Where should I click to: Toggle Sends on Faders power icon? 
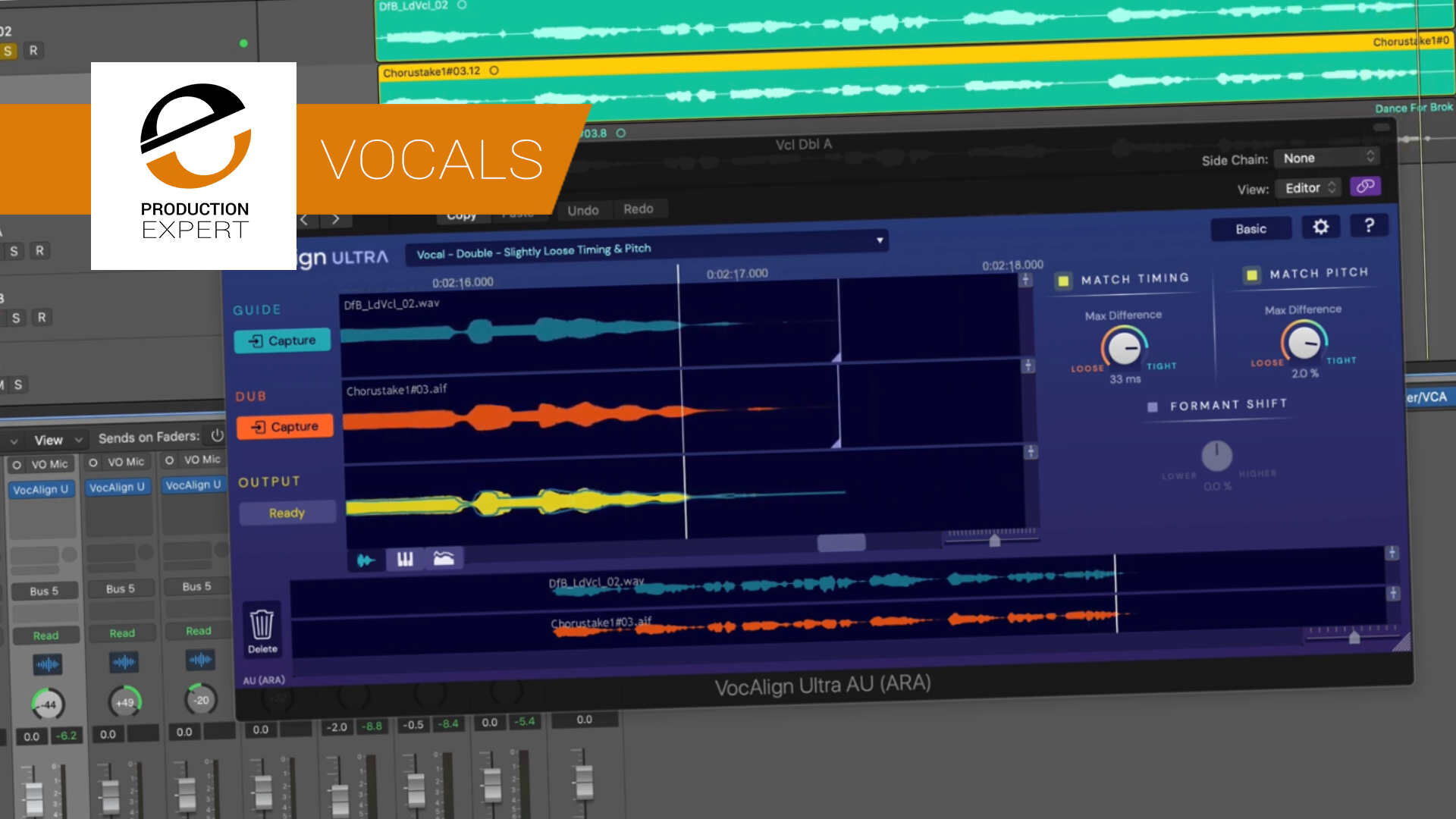[217, 435]
